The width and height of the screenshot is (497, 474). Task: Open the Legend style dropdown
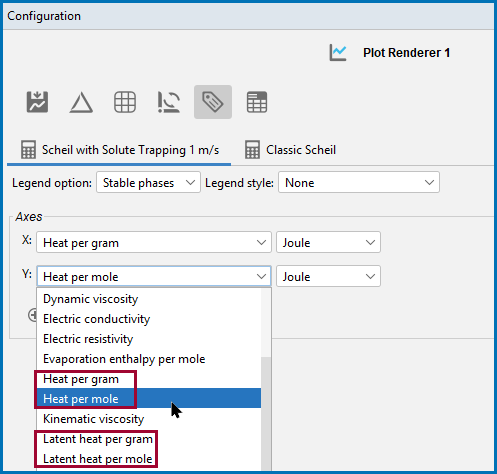(359, 182)
